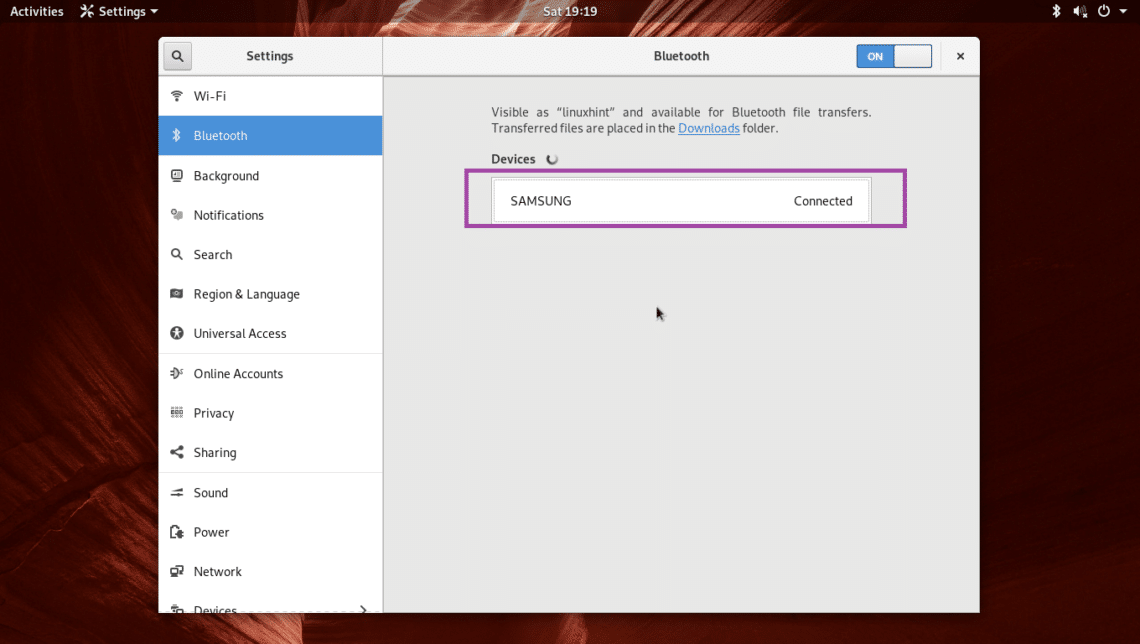The height and width of the screenshot is (644, 1140).
Task: Expand the Devices sidebar chevron
Action: click(363, 609)
